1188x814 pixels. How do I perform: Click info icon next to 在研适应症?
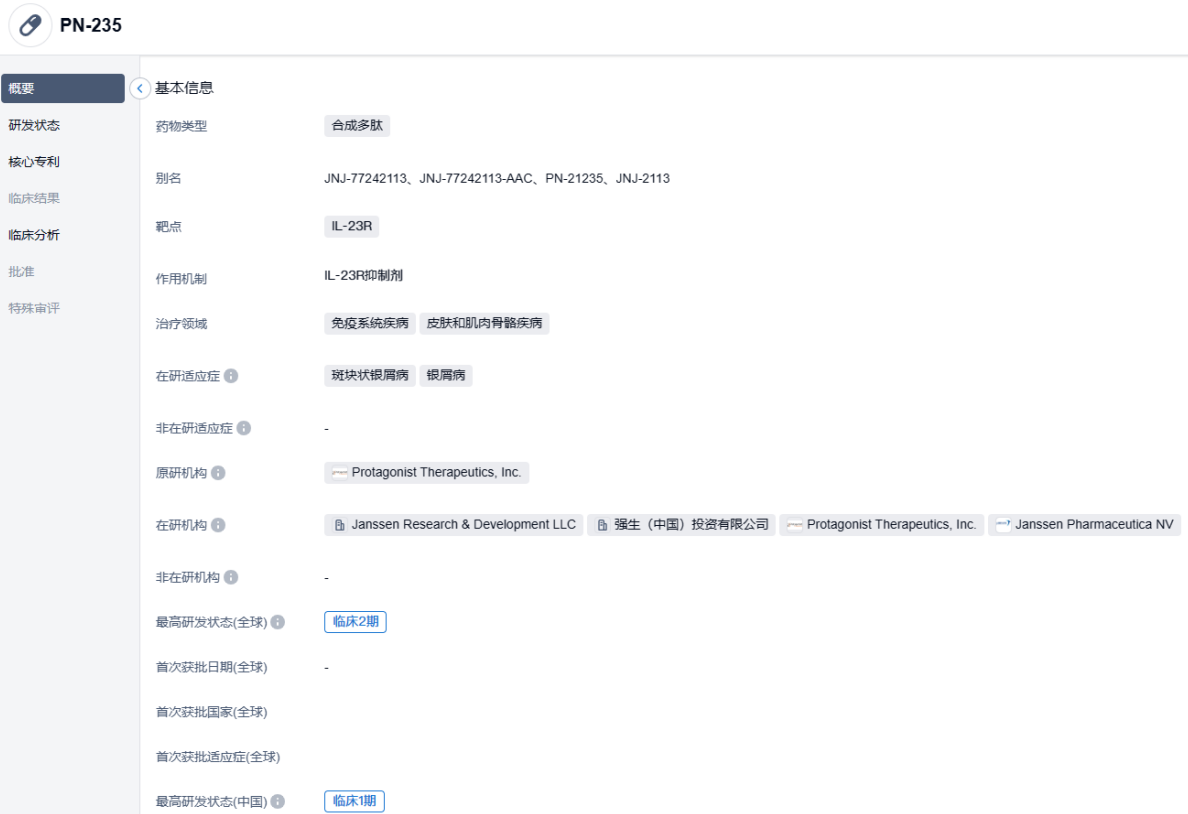click(x=231, y=376)
